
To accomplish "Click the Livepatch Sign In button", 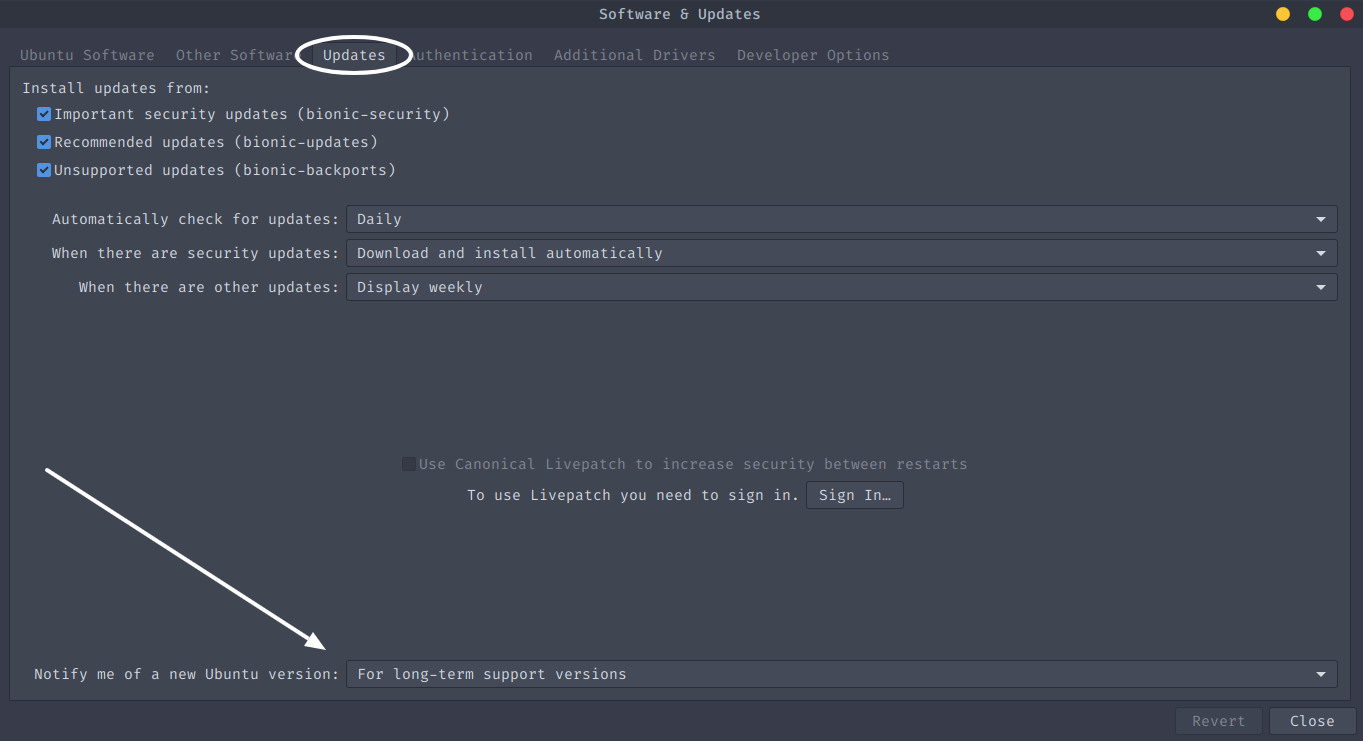I will (855, 495).
